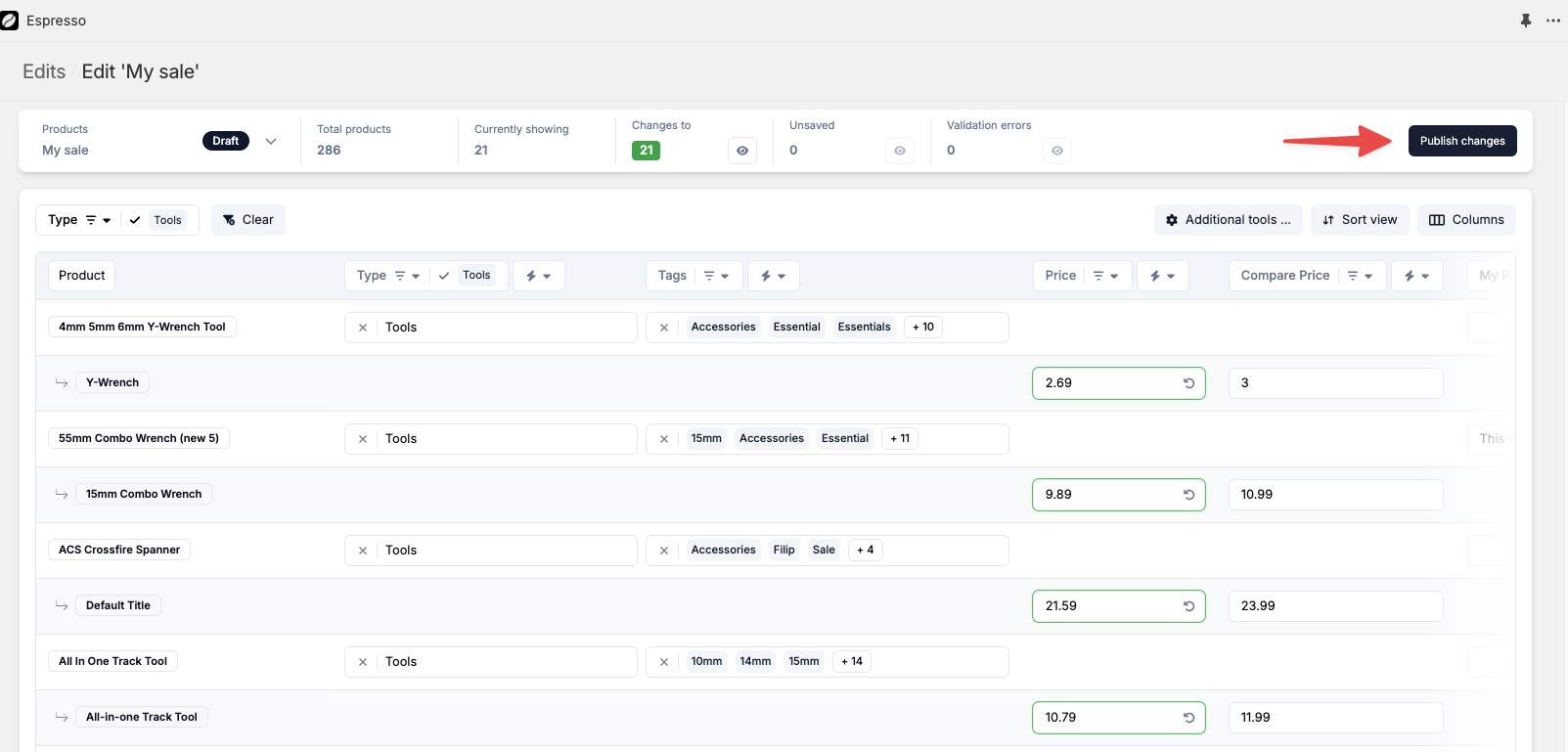Click the Espresso logo icon
This screenshot has height=752, width=1568.
point(10,21)
